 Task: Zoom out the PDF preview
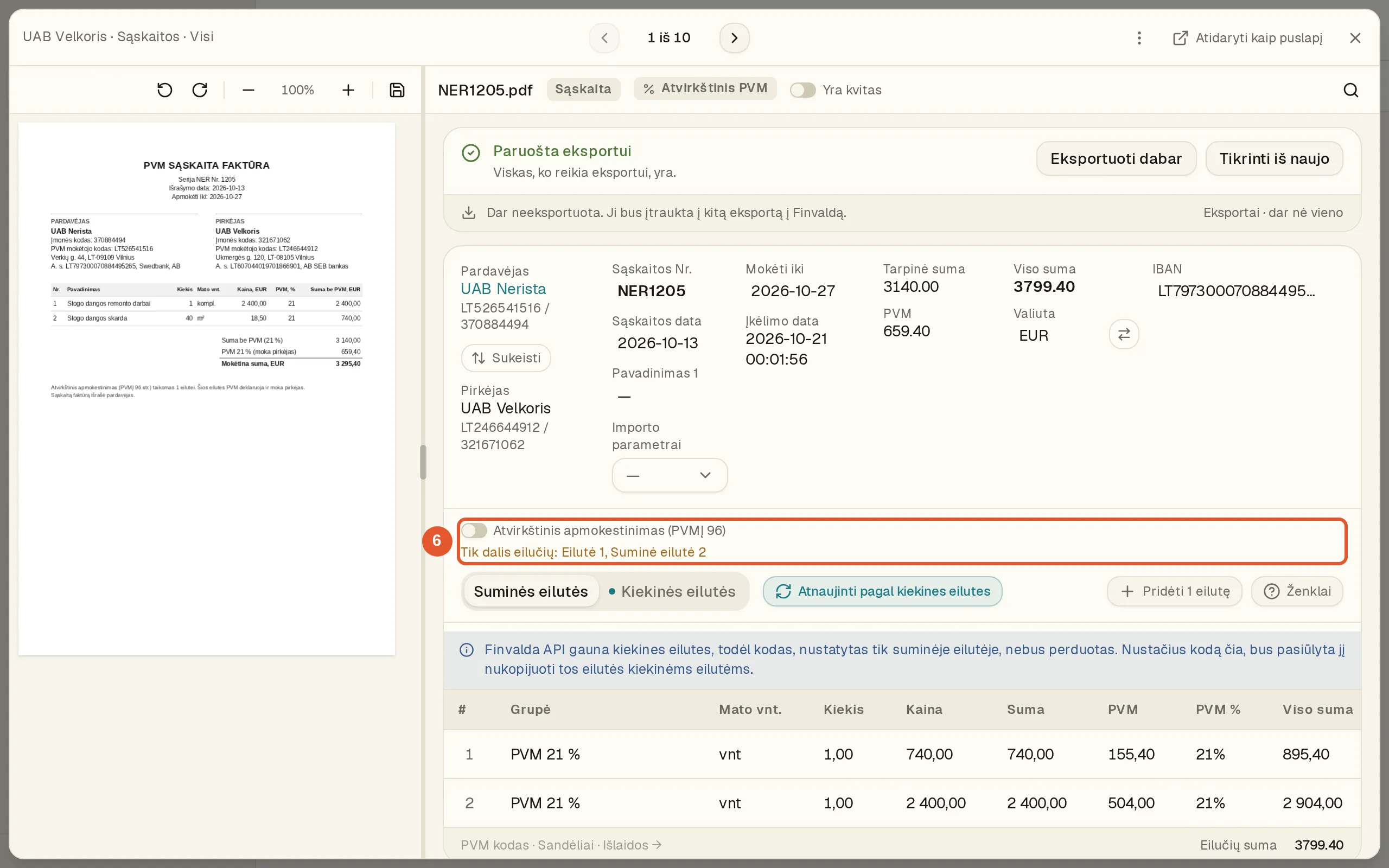point(248,90)
